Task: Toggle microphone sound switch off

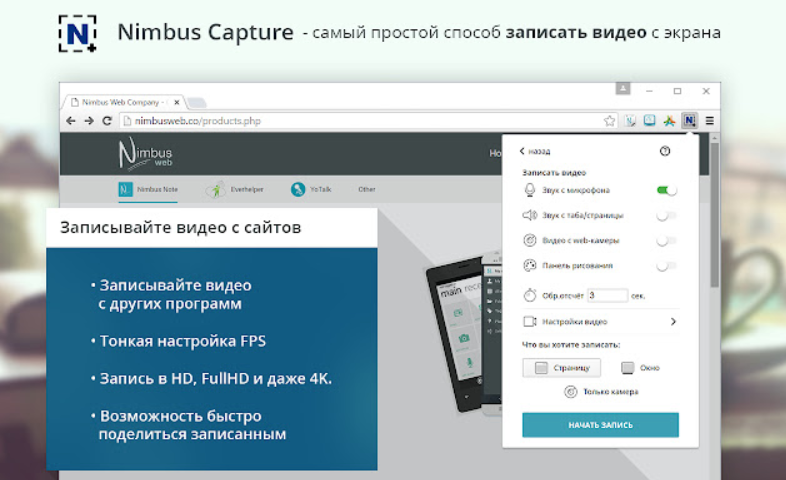Action: coord(667,190)
